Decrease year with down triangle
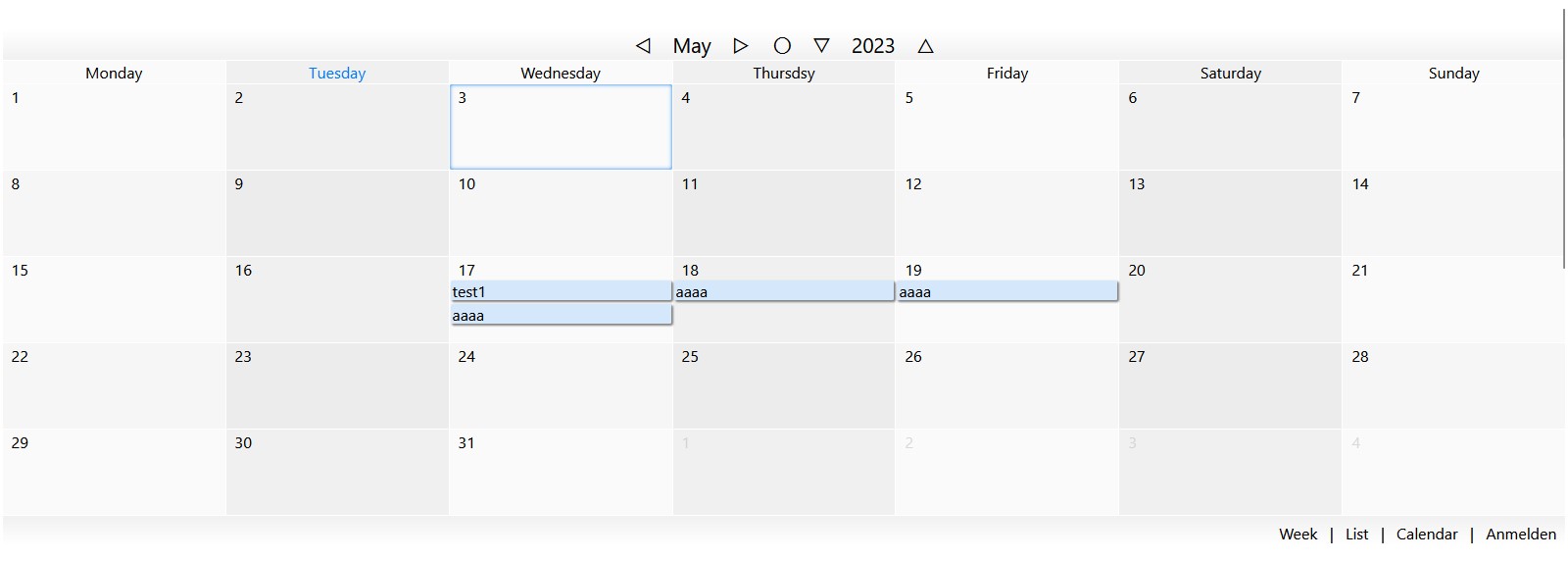The width and height of the screenshot is (1568, 561). pyautogui.click(x=822, y=46)
